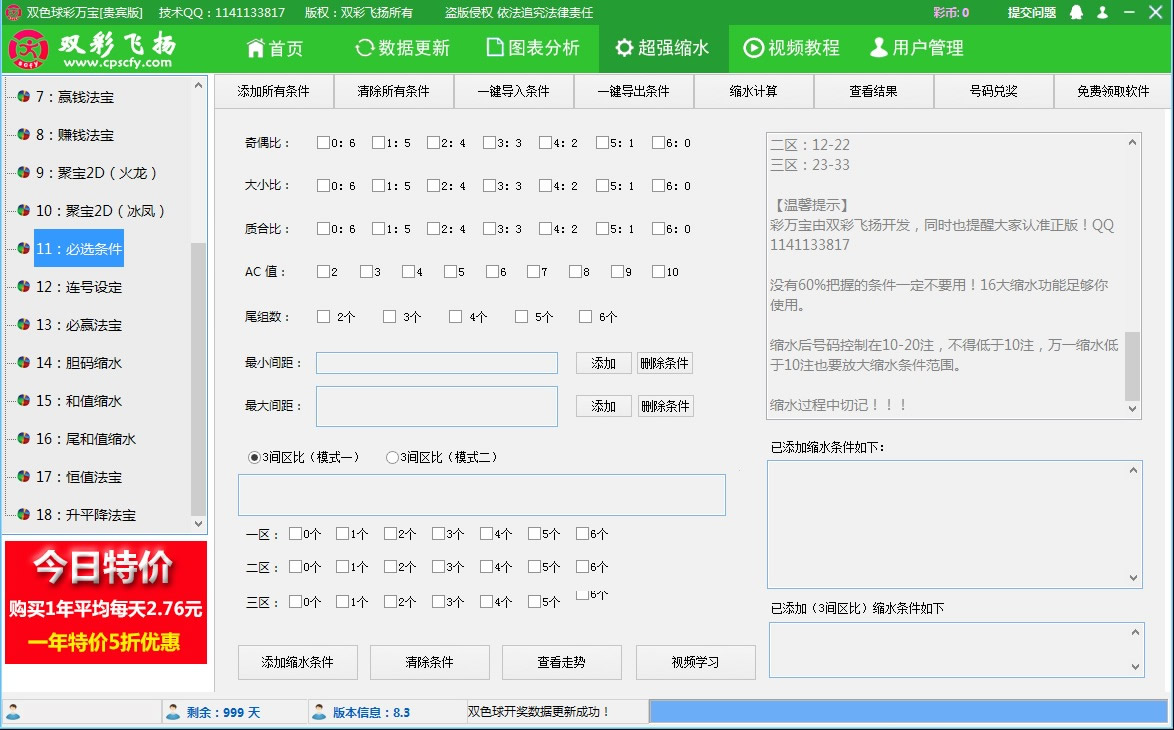The width and height of the screenshot is (1174, 730).
Task: Click the play icon on 视频教程 tab
Action: [x=755, y=47]
